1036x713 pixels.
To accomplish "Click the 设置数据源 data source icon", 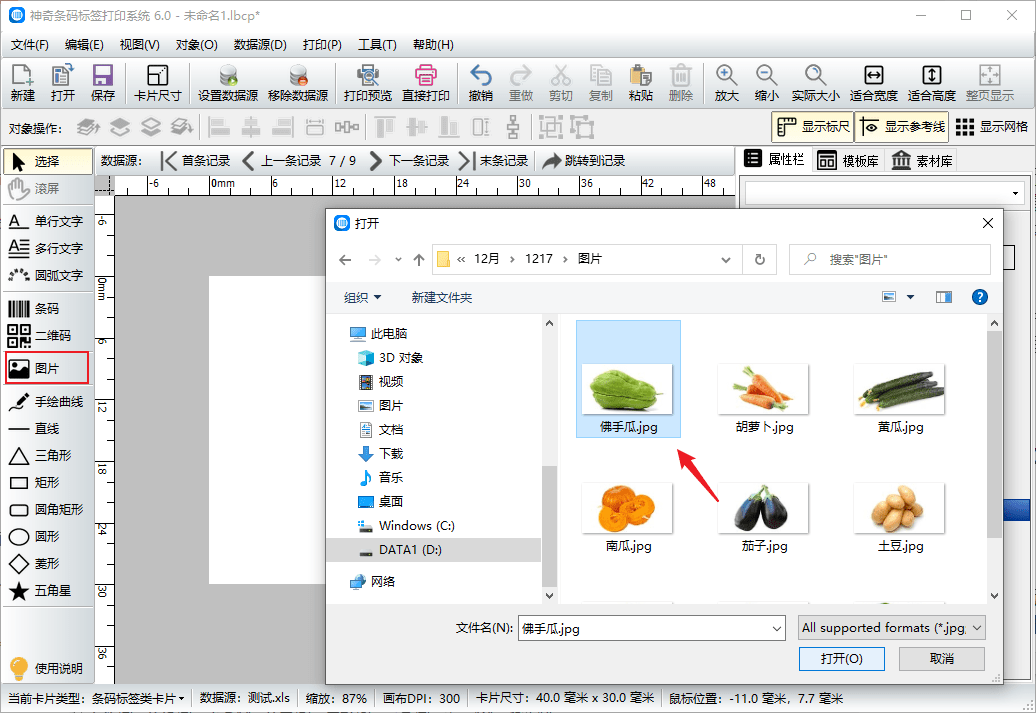I will 227,80.
